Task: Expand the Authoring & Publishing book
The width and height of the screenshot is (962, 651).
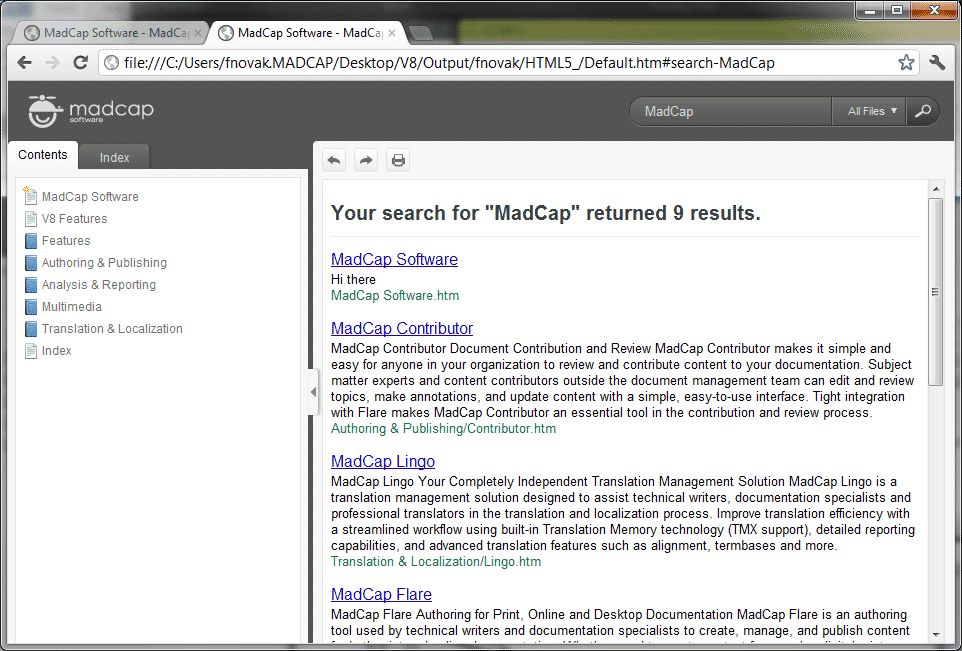Action: pyautogui.click(x=104, y=263)
